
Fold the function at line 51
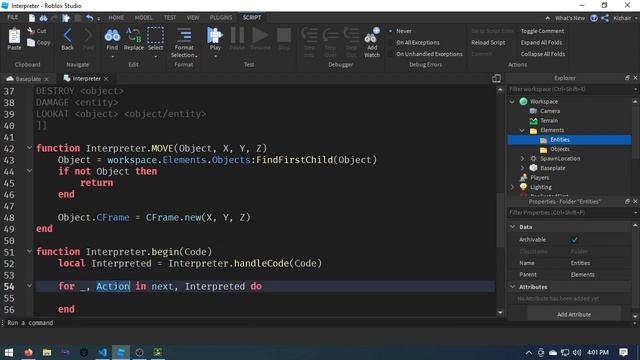pos(29,251)
